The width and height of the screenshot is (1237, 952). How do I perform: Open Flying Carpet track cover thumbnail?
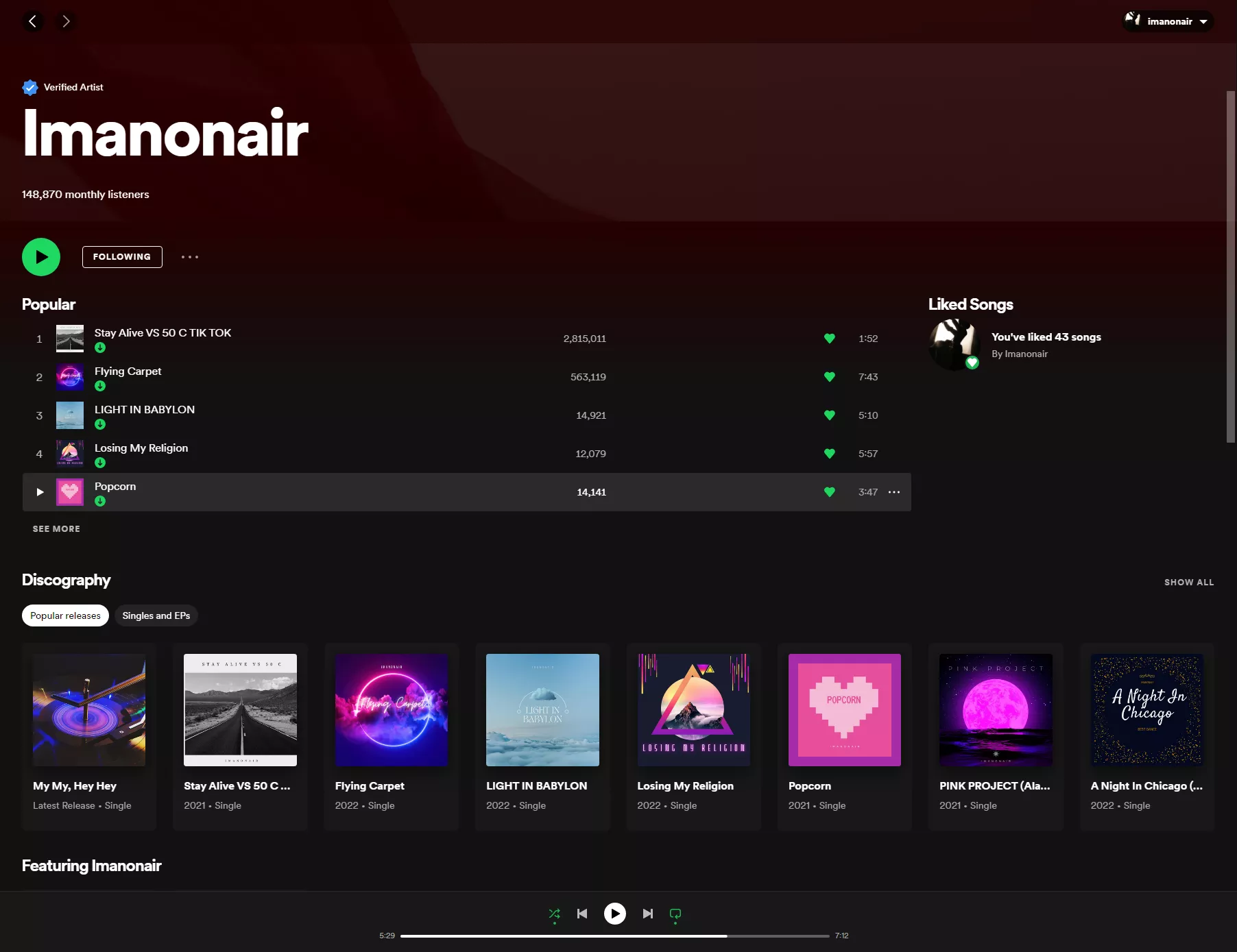click(x=70, y=377)
